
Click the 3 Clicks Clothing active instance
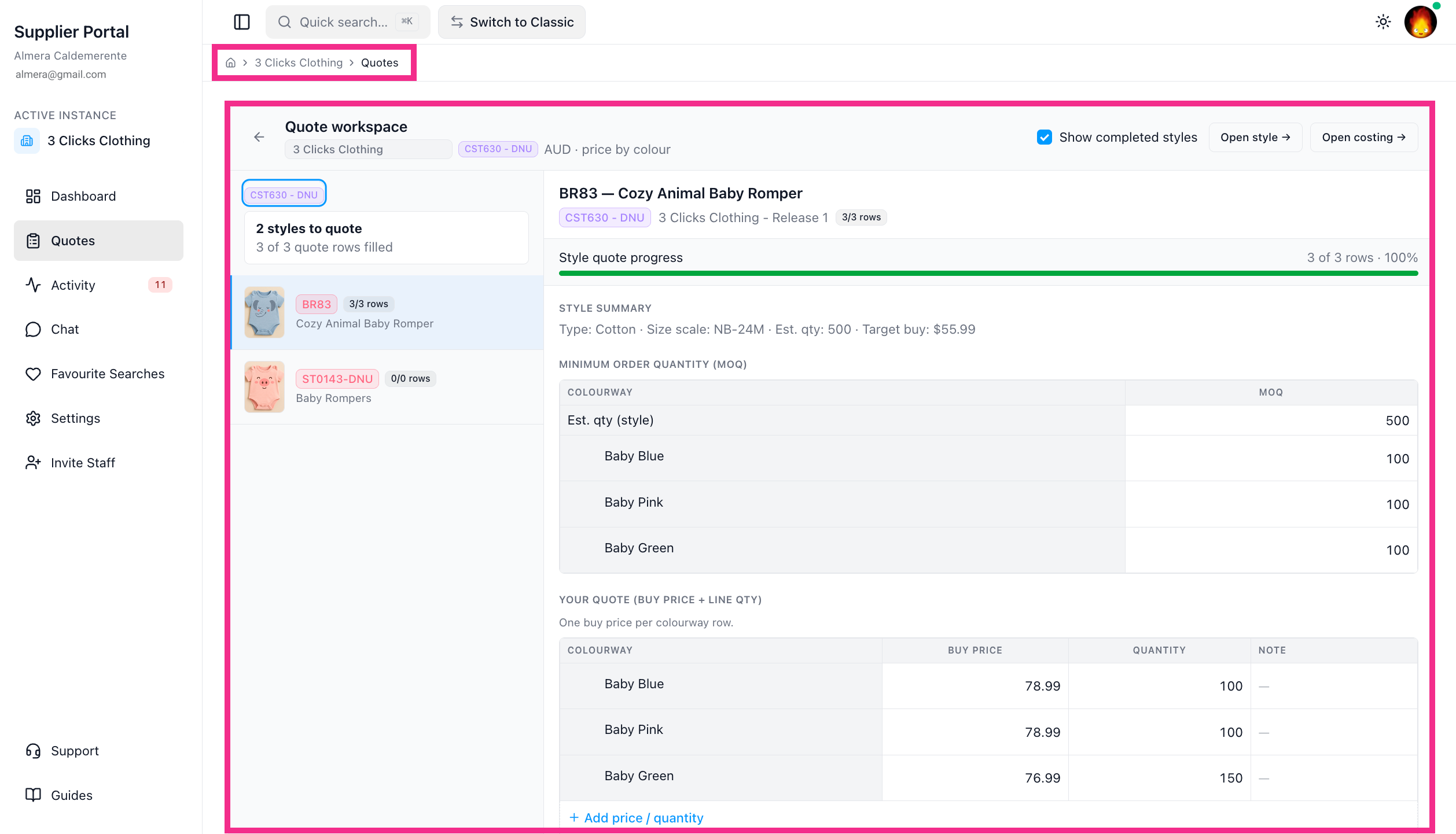[98, 141]
